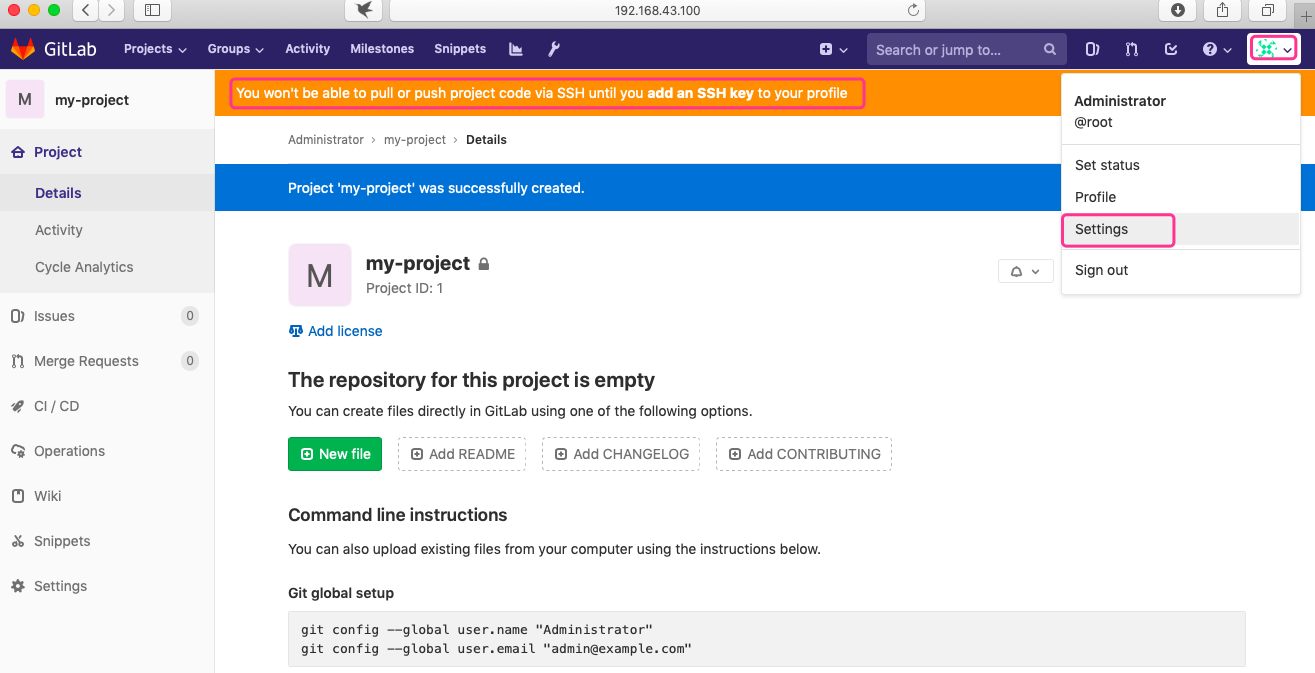1315x673 pixels.
Task: Click the Project ID: 1 text
Action: pos(405,288)
